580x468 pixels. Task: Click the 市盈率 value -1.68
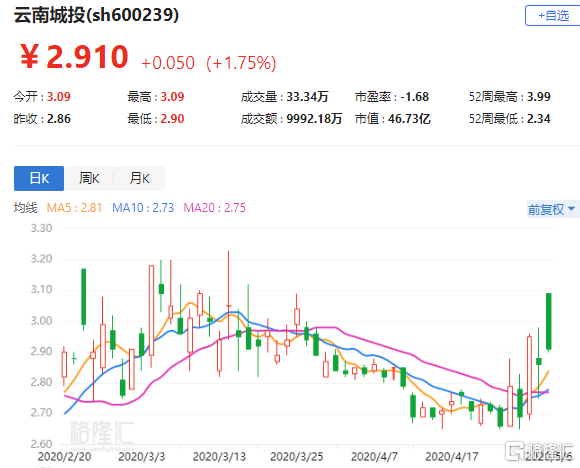[415, 97]
